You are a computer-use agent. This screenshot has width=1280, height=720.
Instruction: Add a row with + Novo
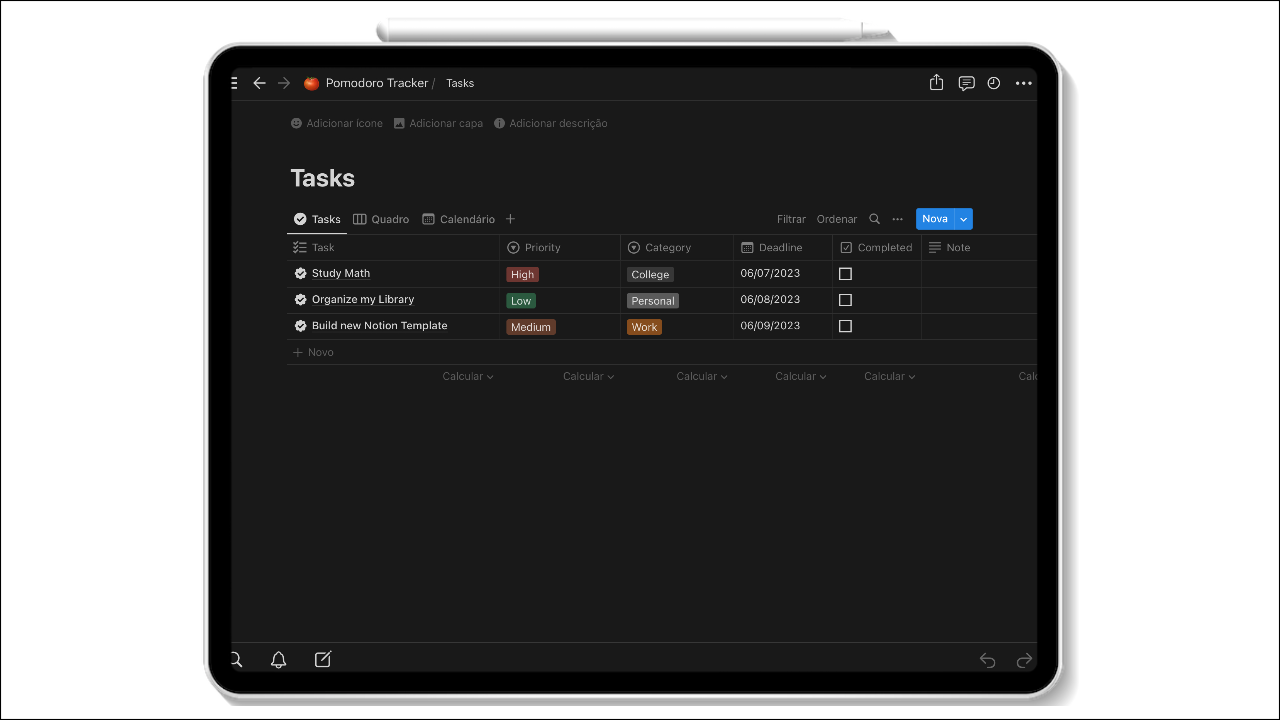coord(313,352)
